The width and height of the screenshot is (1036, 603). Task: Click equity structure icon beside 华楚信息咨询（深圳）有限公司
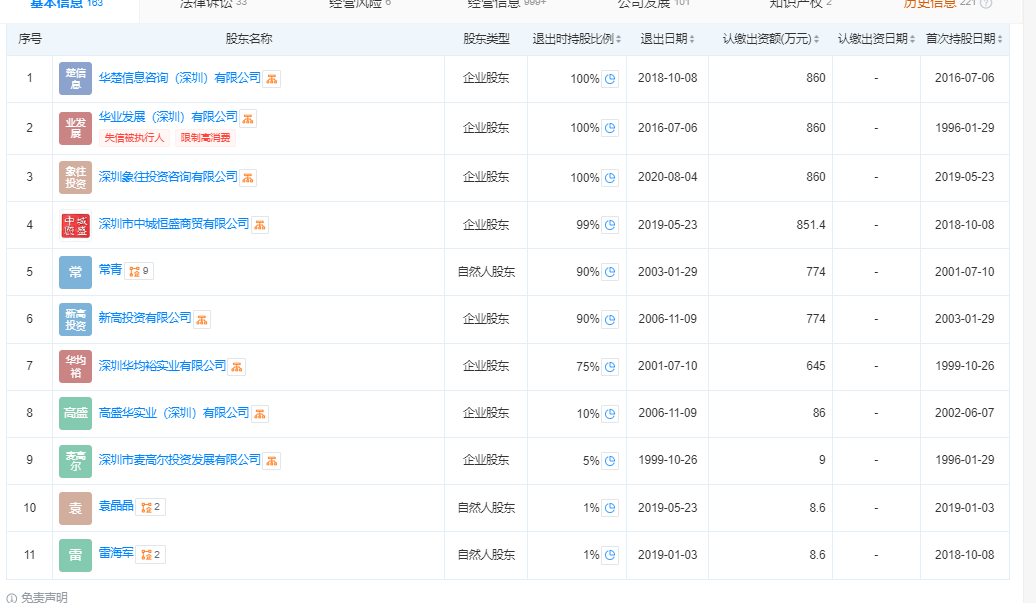pos(272,79)
